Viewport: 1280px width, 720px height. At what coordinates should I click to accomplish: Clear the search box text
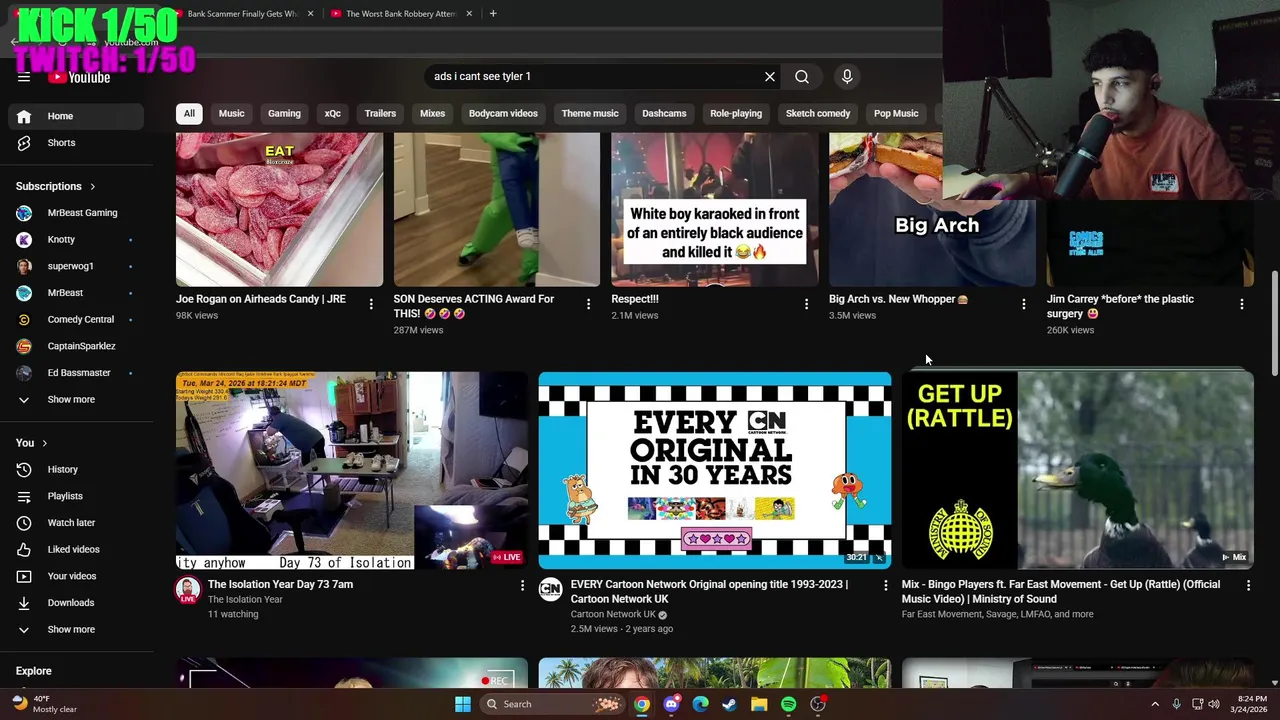coord(770,77)
